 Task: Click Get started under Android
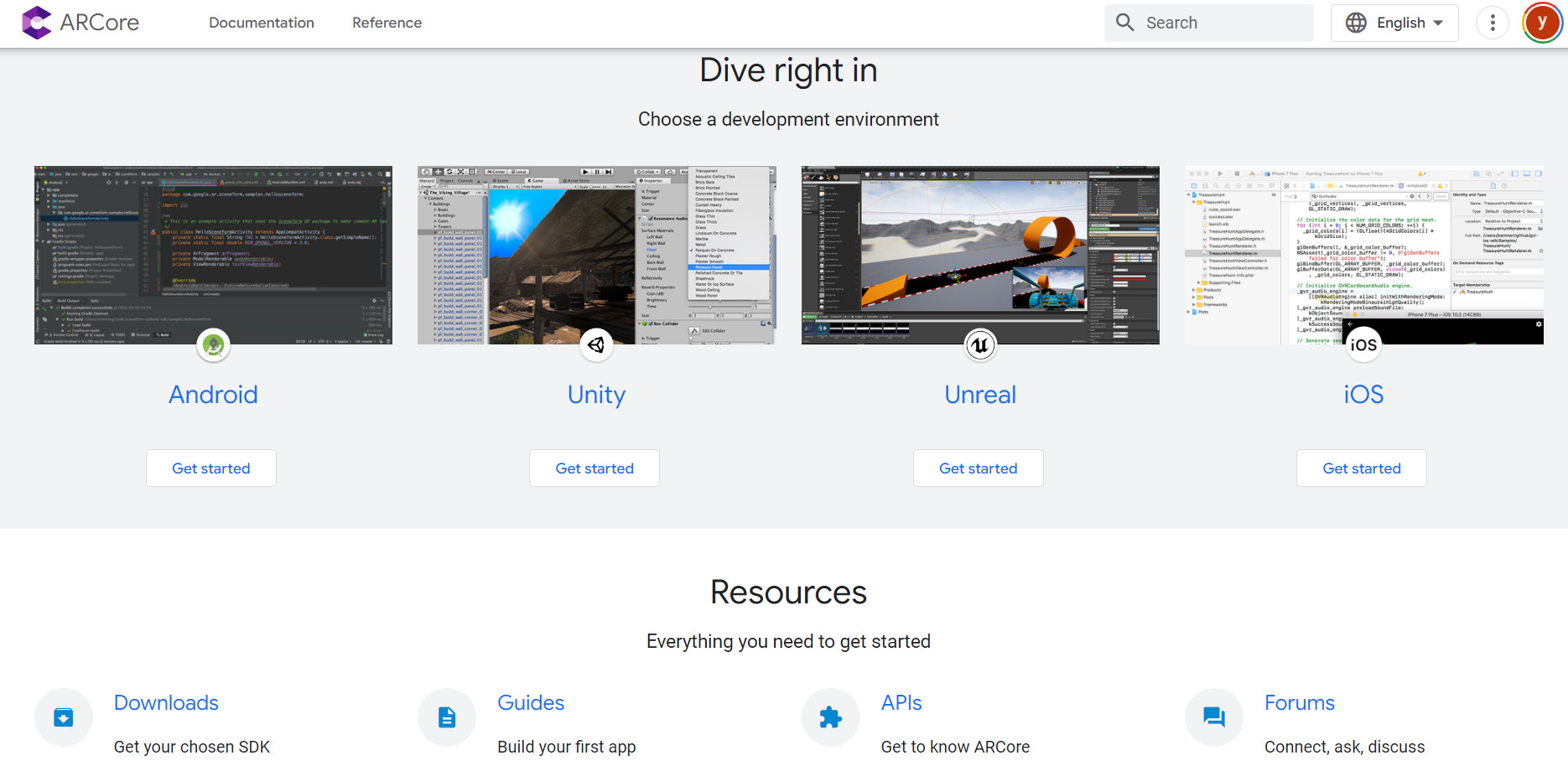tap(211, 468)
